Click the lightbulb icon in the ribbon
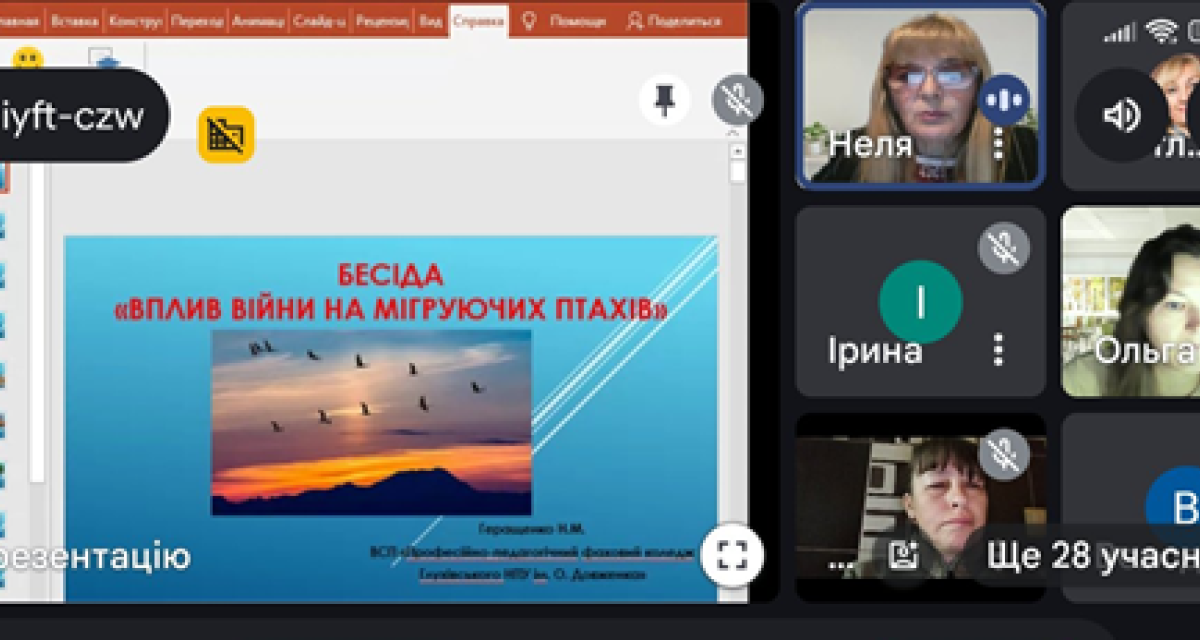1200x640 pixels. [529, 20]
